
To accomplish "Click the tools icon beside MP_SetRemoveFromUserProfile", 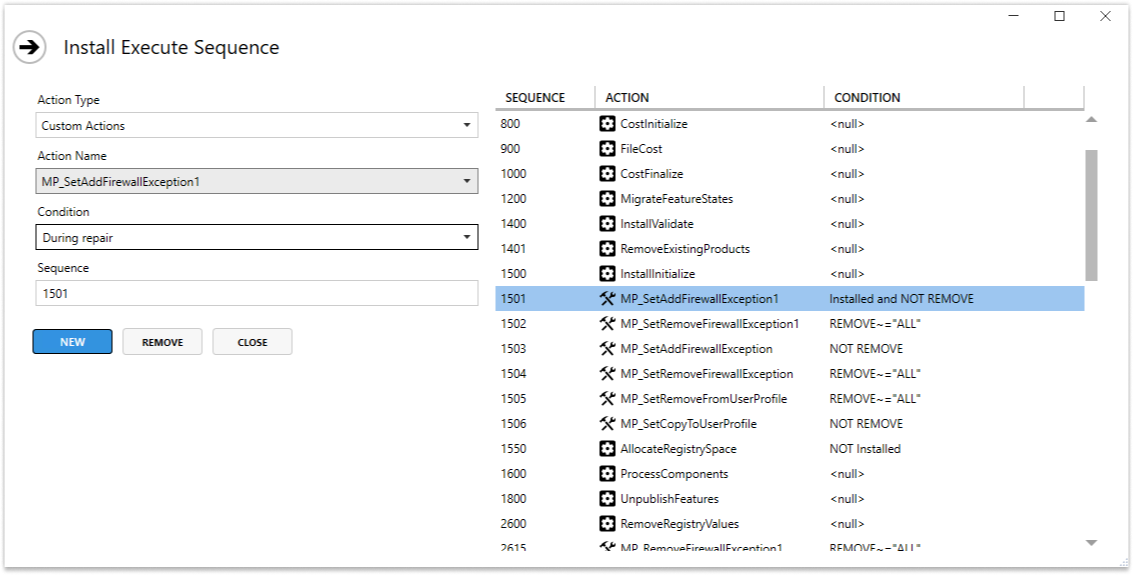I will (608, 399).
